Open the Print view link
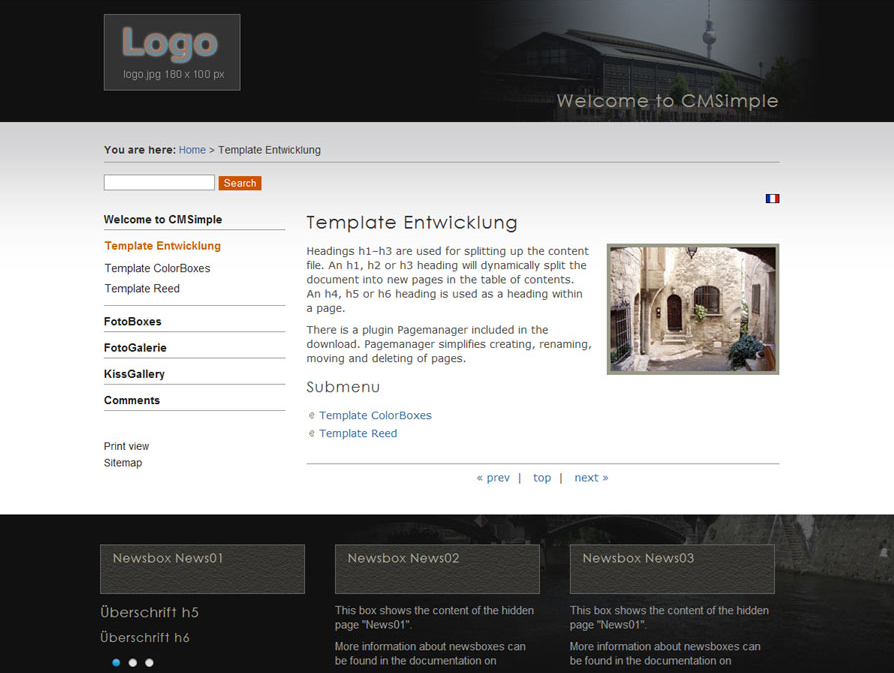The width and height of the screenshot is (894, 673). point(126,446)
